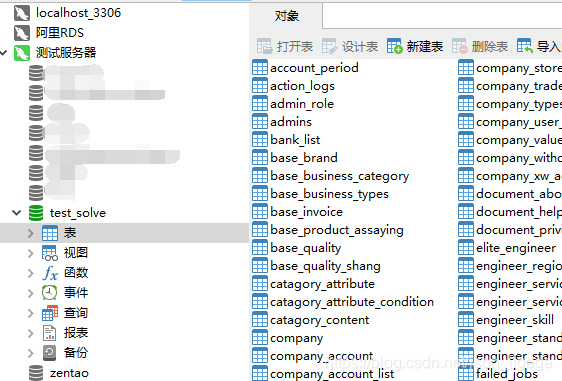Switch to the 对象 objects tab
Screen dimensions: 562x381
[x=286, y=16]
